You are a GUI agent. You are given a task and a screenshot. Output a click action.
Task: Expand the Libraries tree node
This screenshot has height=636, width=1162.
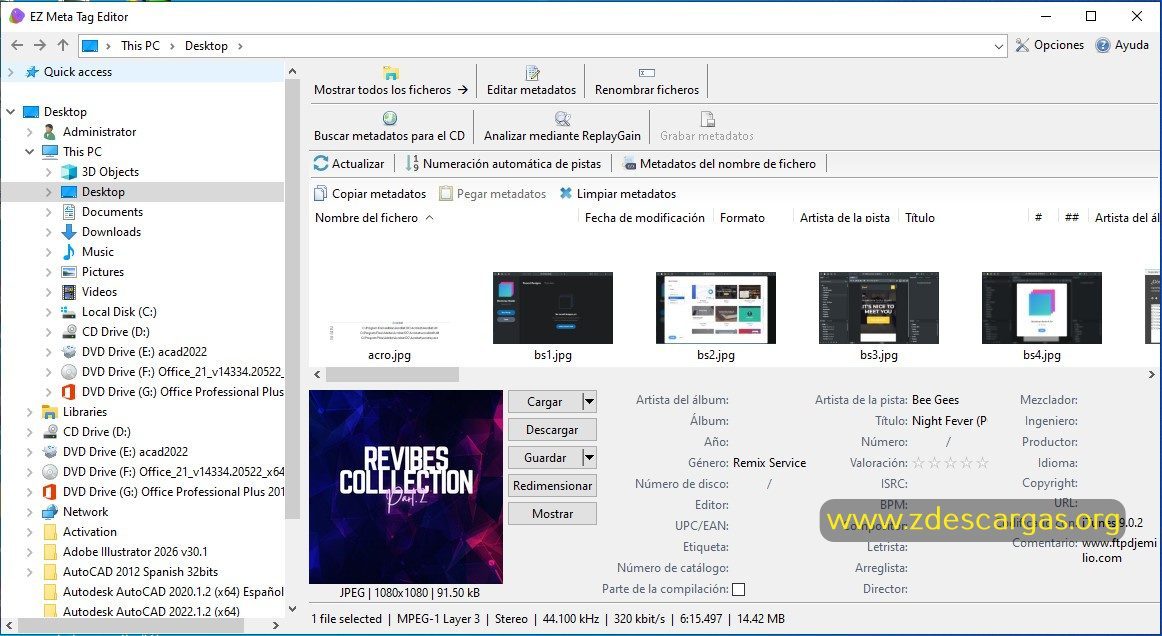[x=30, y=412]
